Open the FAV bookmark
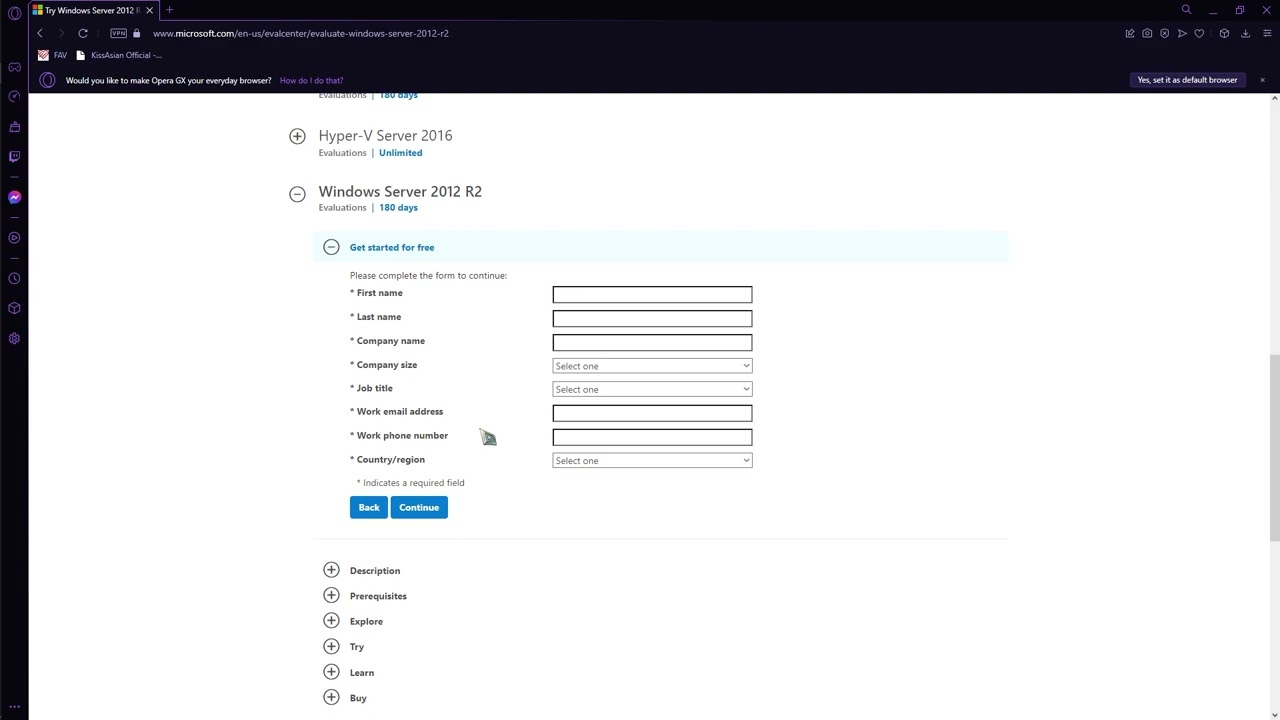The image size is (1280, 720). tap(53, 55)
